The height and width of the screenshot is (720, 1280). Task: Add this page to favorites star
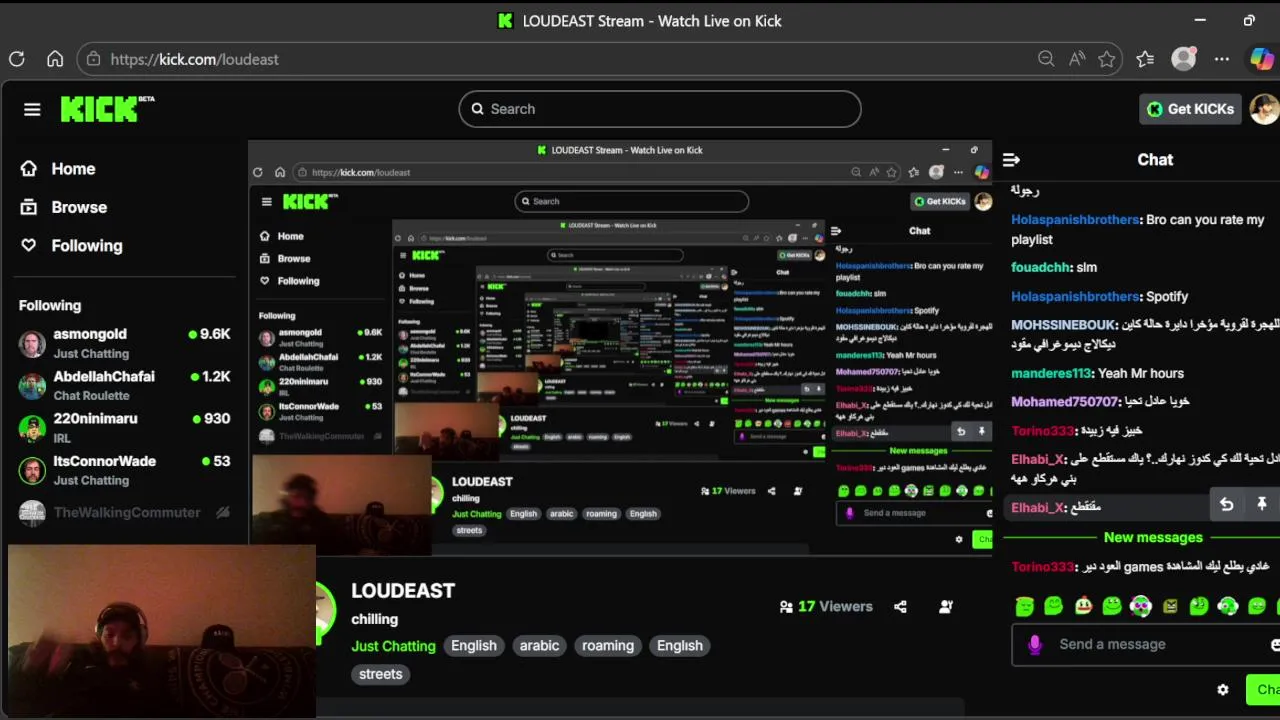pyautogui.click(x=1107, y=59)
